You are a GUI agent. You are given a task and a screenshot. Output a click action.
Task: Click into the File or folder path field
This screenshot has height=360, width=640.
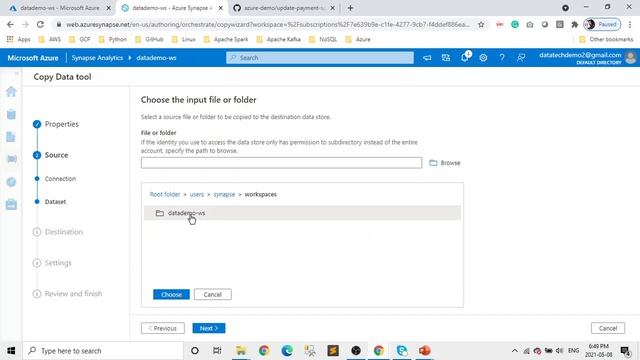coord(281,163)
